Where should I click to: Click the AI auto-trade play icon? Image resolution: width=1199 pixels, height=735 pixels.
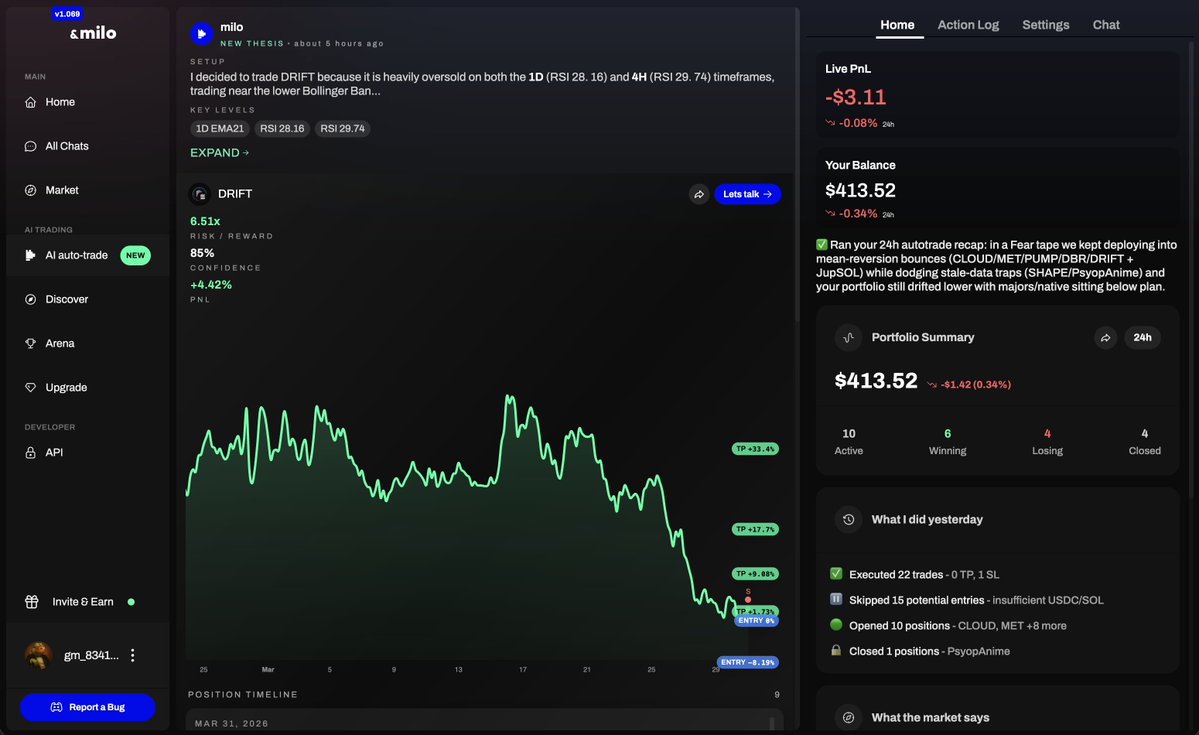[31, 255]
